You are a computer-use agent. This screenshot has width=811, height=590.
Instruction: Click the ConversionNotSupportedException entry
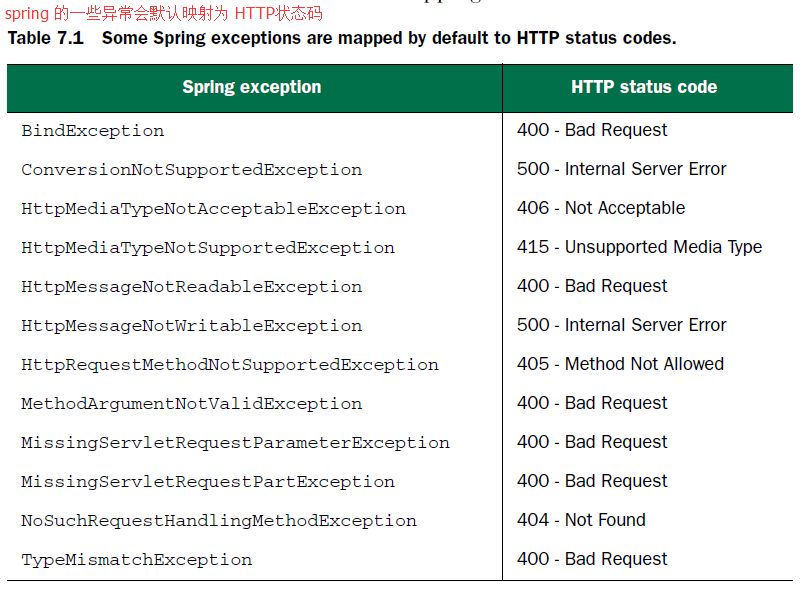[191, 170]
